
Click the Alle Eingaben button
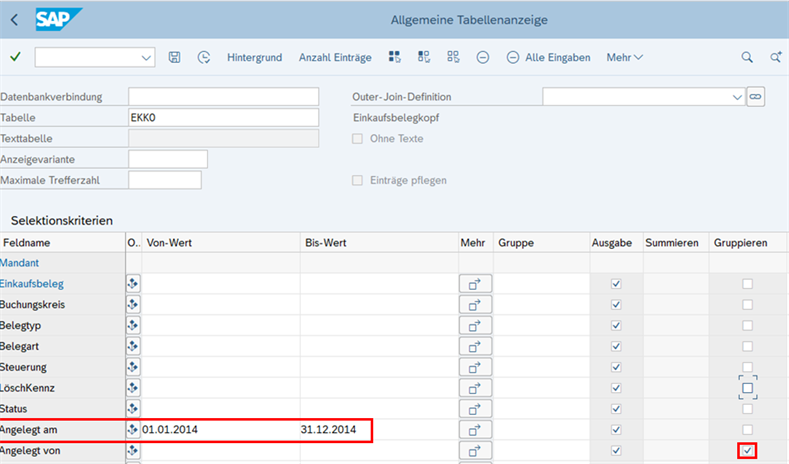(x=548, y=57)
